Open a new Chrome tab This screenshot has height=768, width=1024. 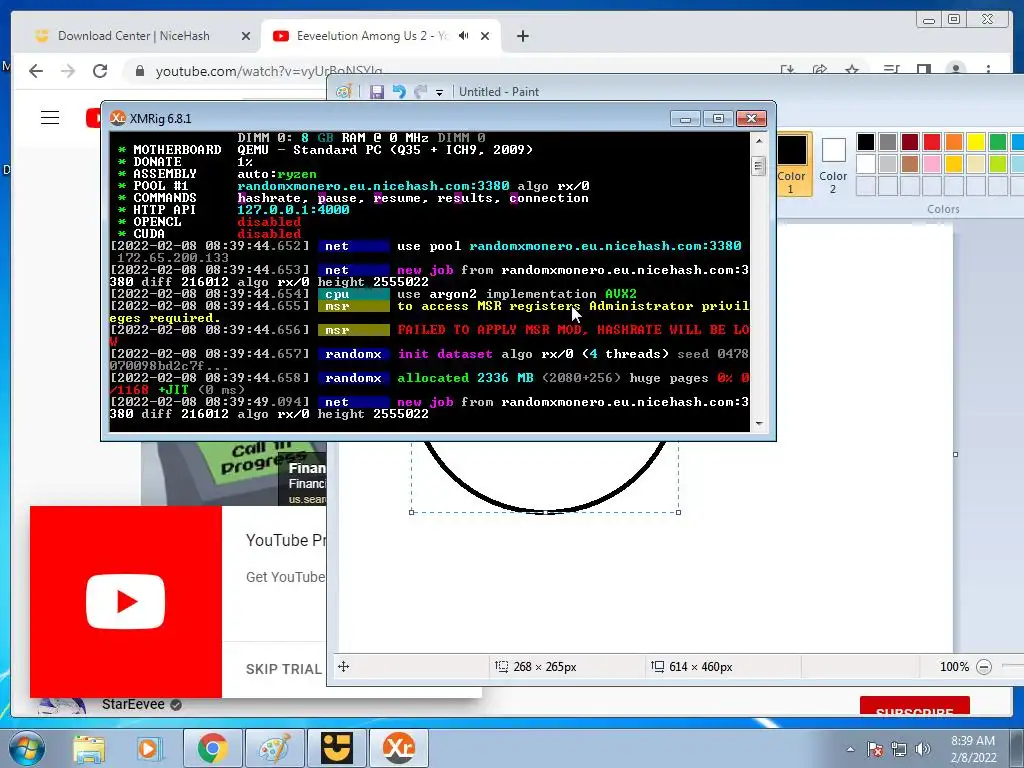tap(522, 37)
